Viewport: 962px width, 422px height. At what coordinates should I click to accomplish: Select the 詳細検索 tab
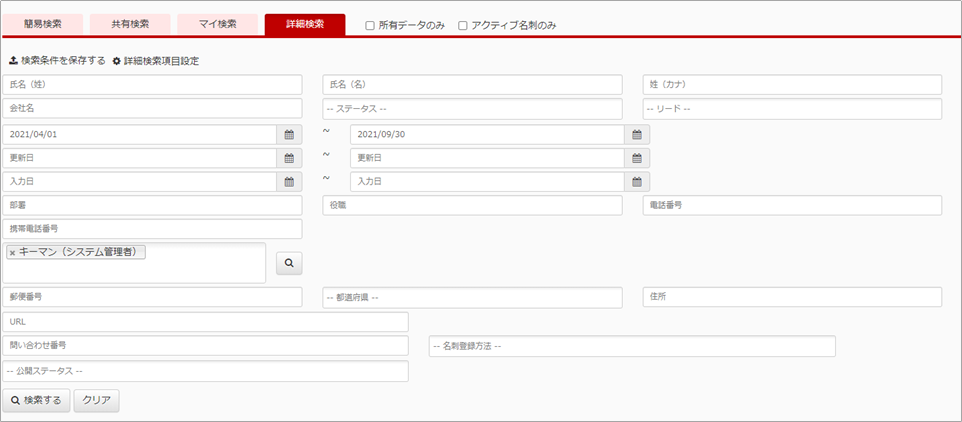click(x=305, y=25)
